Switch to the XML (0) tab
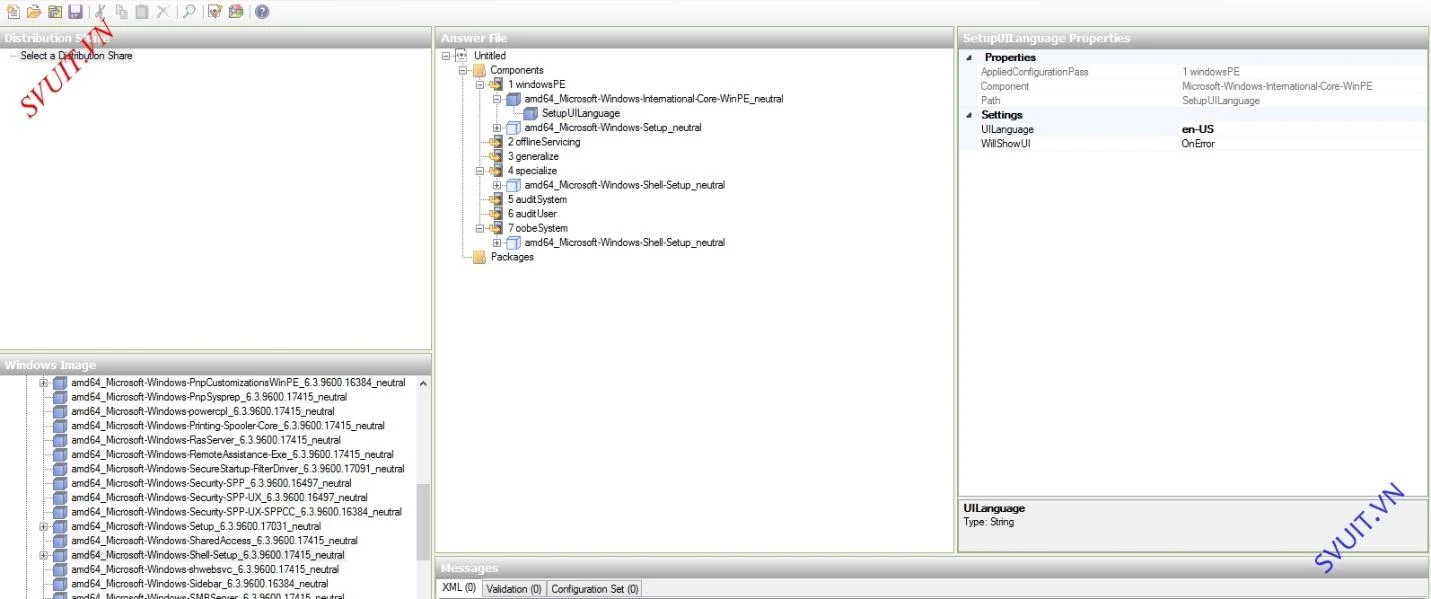The height and width of the screenshot is (599, 1431). [x=459, y=589]
